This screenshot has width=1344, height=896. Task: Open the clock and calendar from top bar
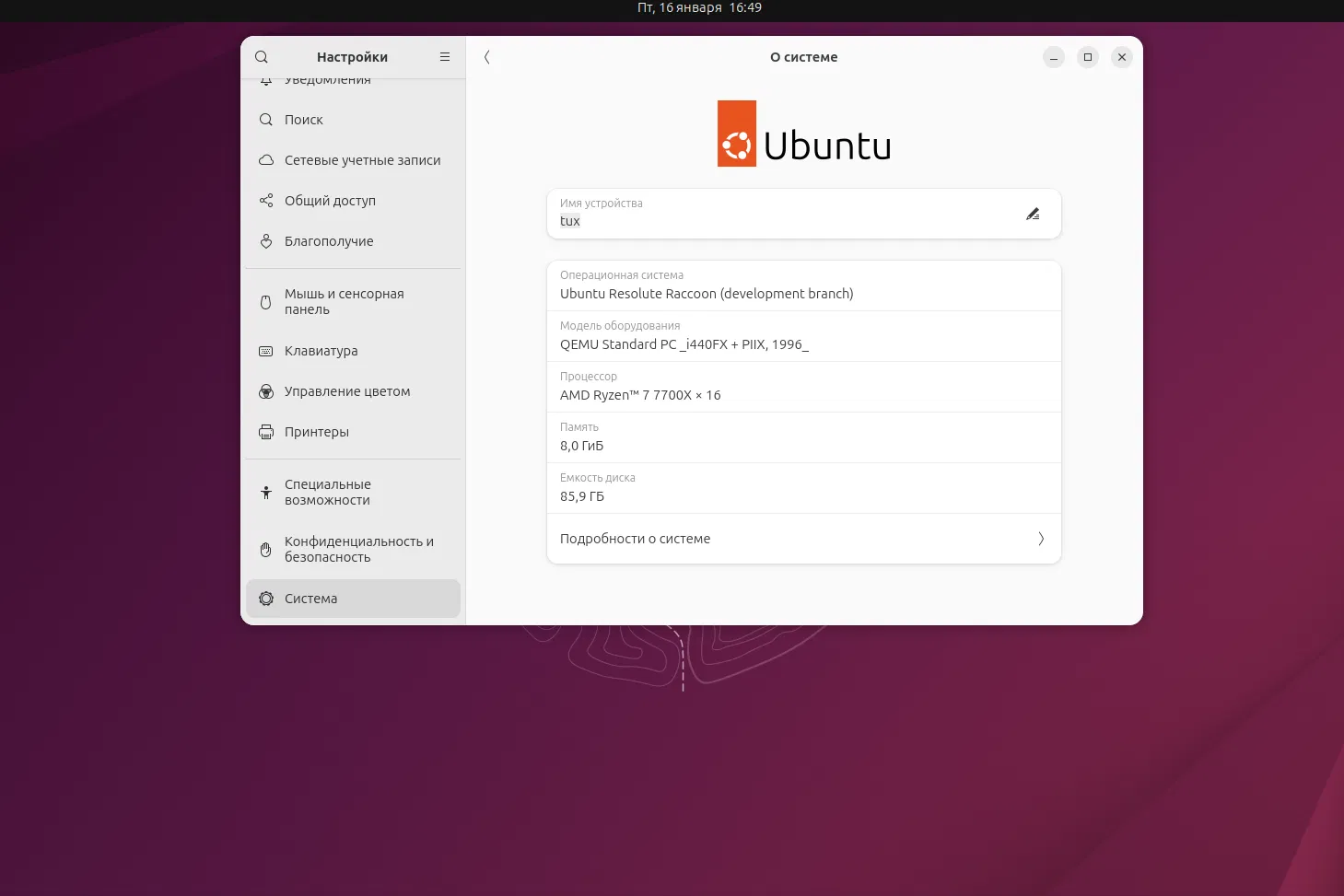pyautogui.click(x=699, y=7)
